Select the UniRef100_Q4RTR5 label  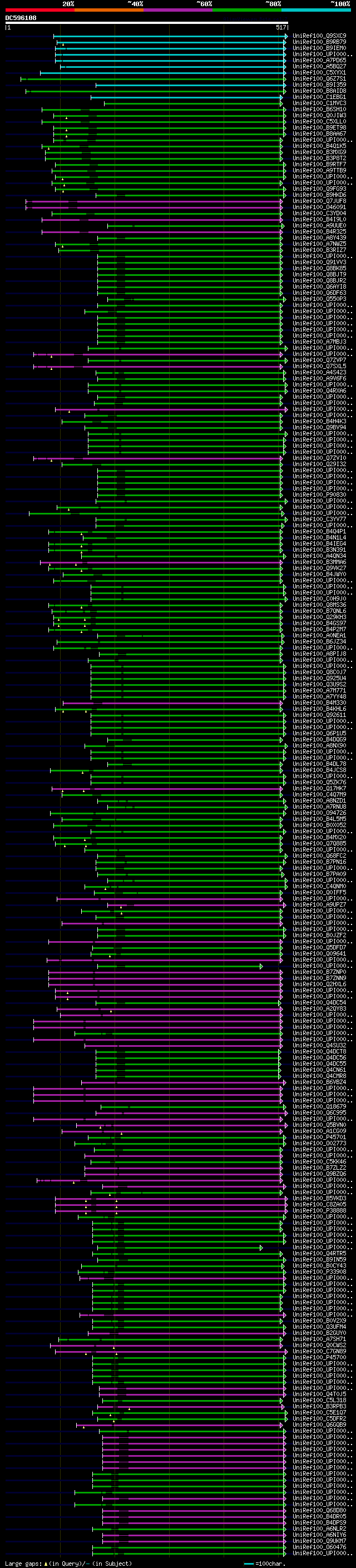pyautogui.click(x=319, y=1253)
